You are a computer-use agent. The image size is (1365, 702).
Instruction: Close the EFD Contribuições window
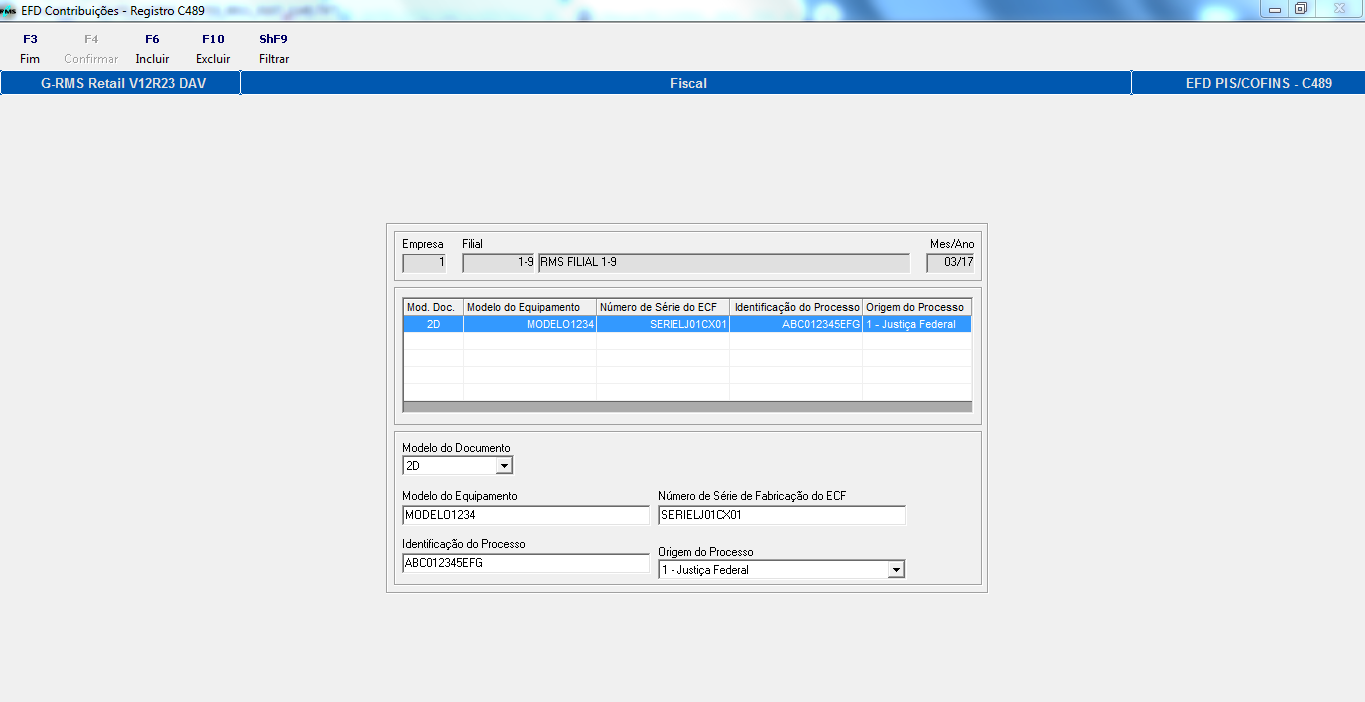[1338, 9]
